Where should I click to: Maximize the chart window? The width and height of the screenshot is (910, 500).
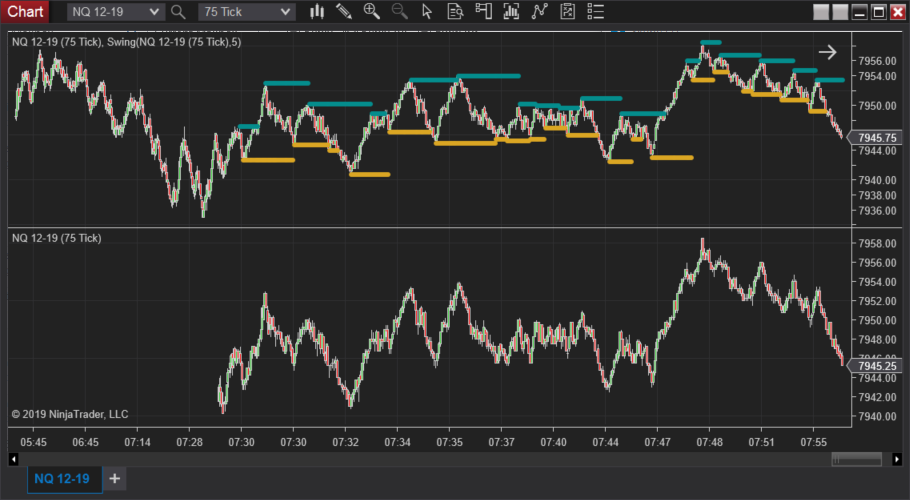pyautogui.click(x=879, y=12)
